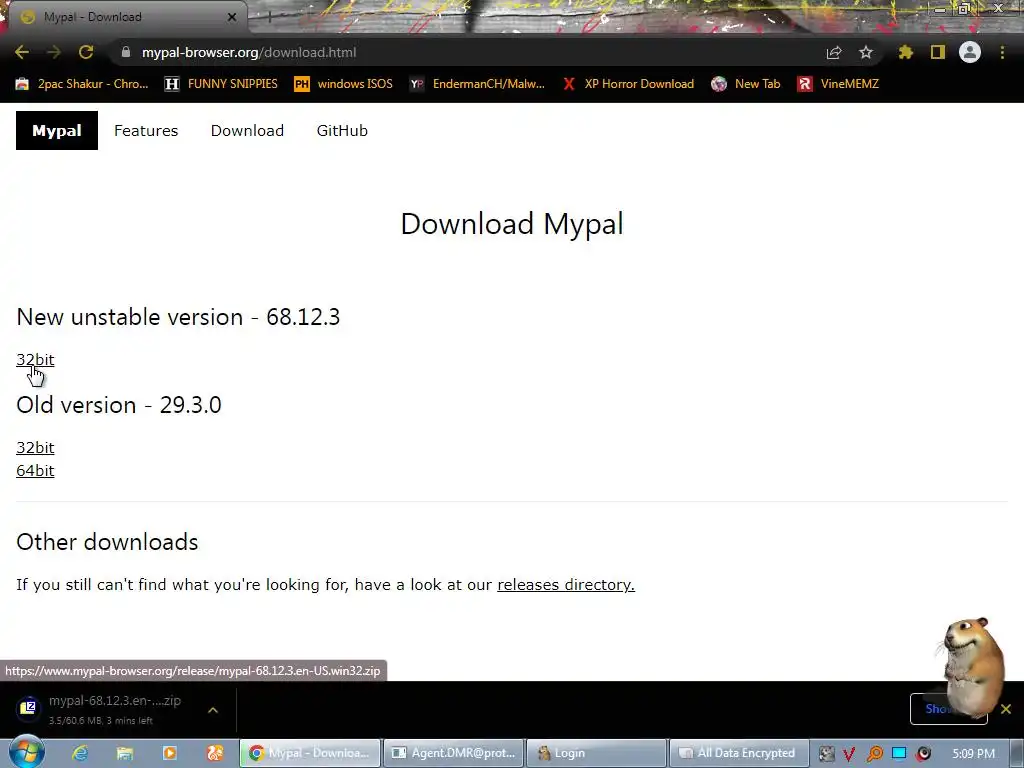The width and height of the screenshot is (1024, 768).
Task: Click the lock icon in the address bar
Action: pyautogui.click(x=126, y=52)
